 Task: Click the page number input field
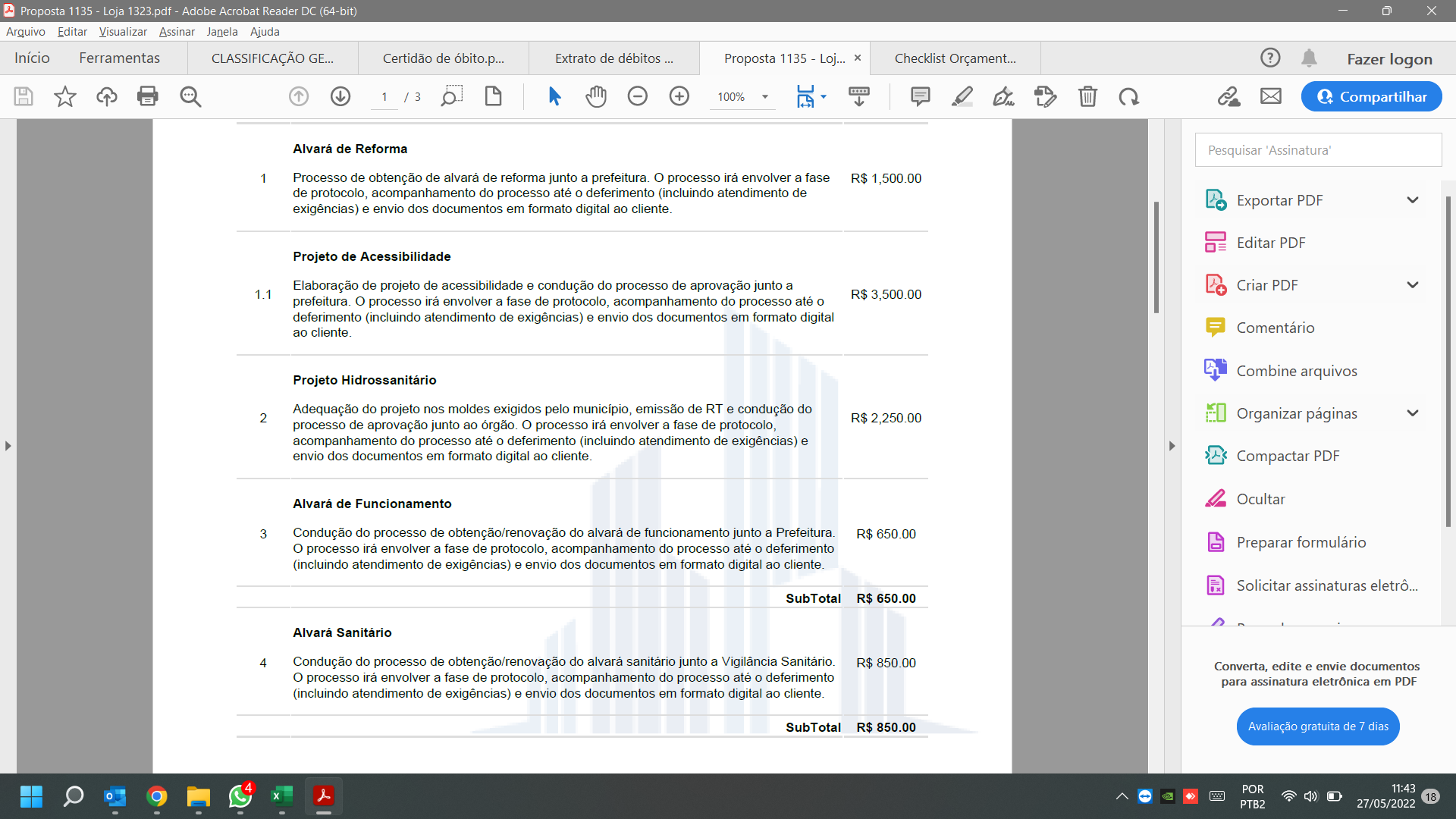point(384,97)
